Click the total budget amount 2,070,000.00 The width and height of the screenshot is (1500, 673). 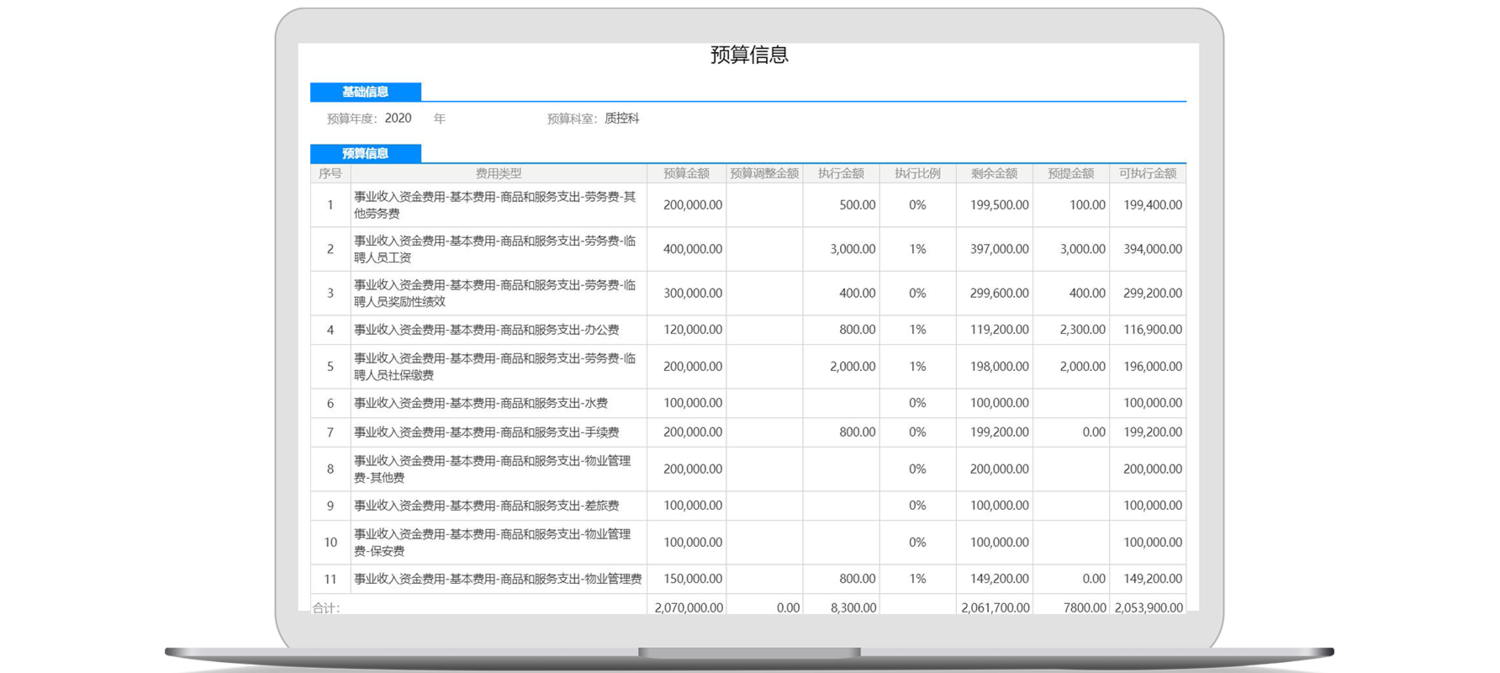(688, 608)
